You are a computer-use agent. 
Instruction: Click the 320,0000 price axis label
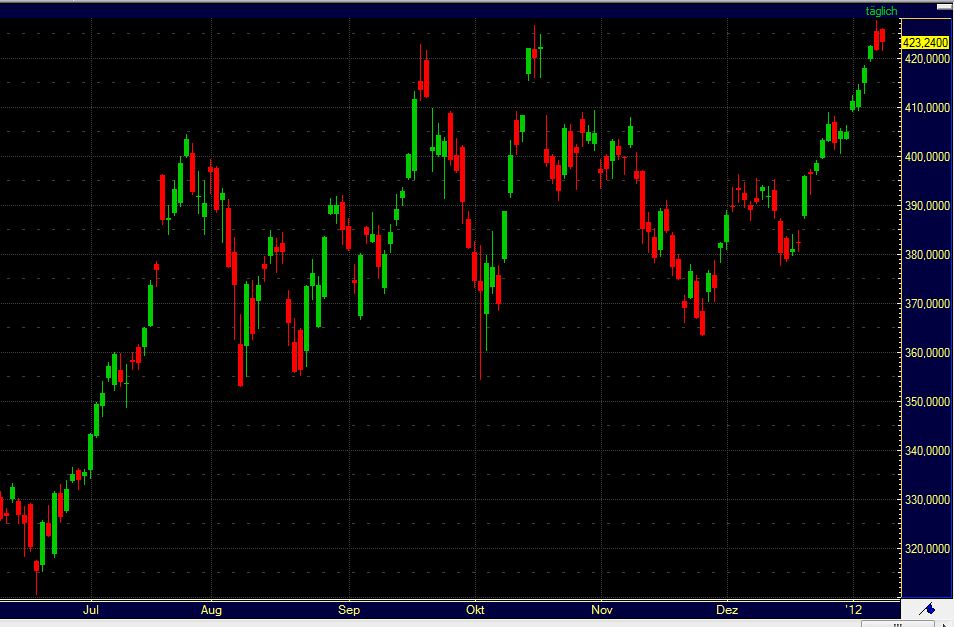[927, 549]
